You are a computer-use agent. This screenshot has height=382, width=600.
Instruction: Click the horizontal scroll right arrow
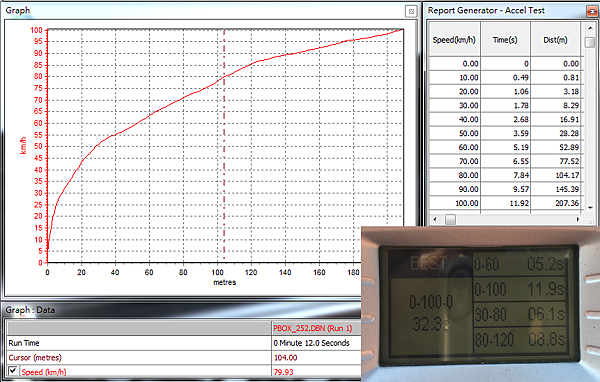coord(578,219)
